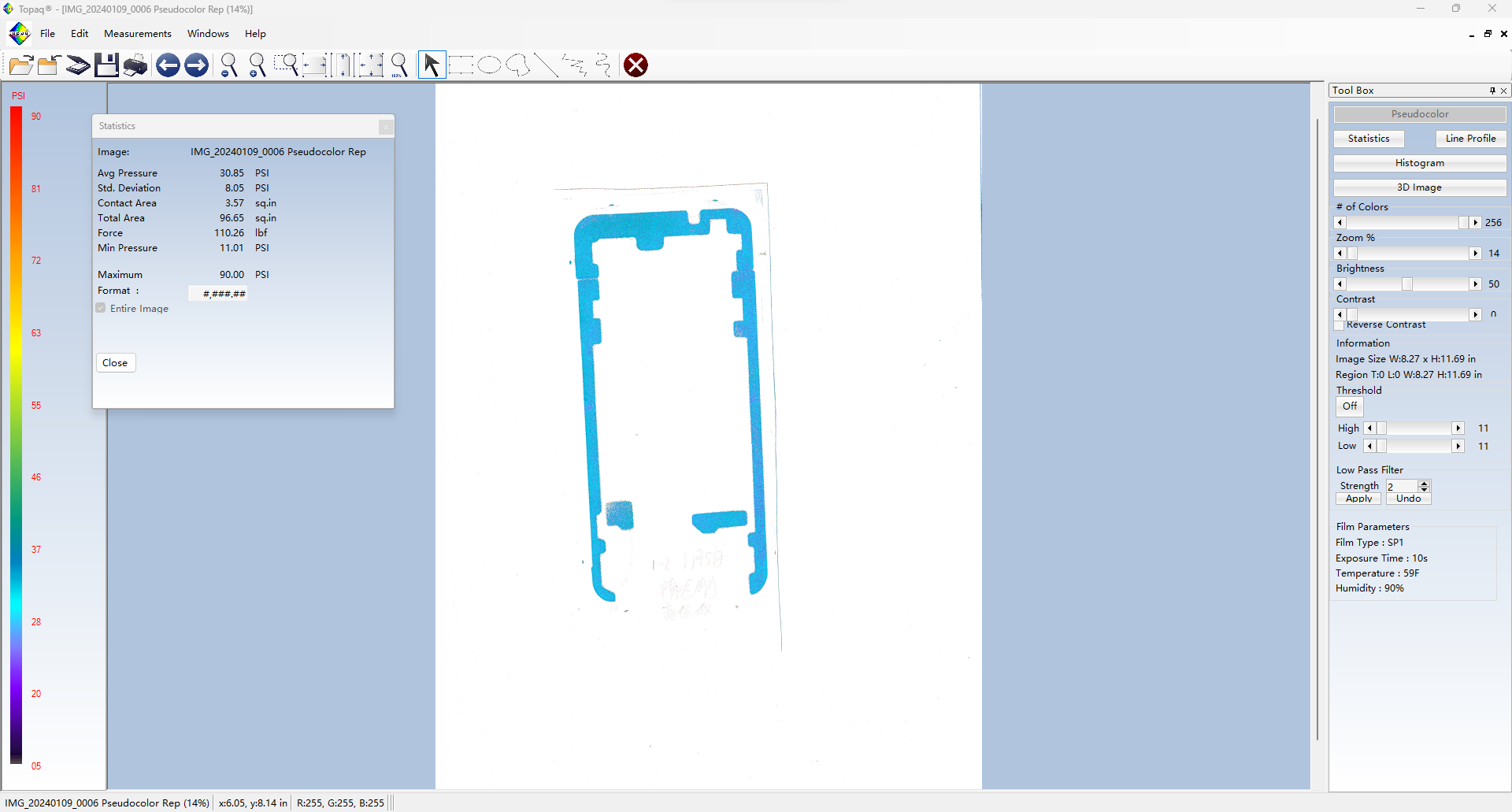This screenshot has height=812, width=1512.
Task: Close the Statistics dialog with Close button
Action: coord(115,363)
